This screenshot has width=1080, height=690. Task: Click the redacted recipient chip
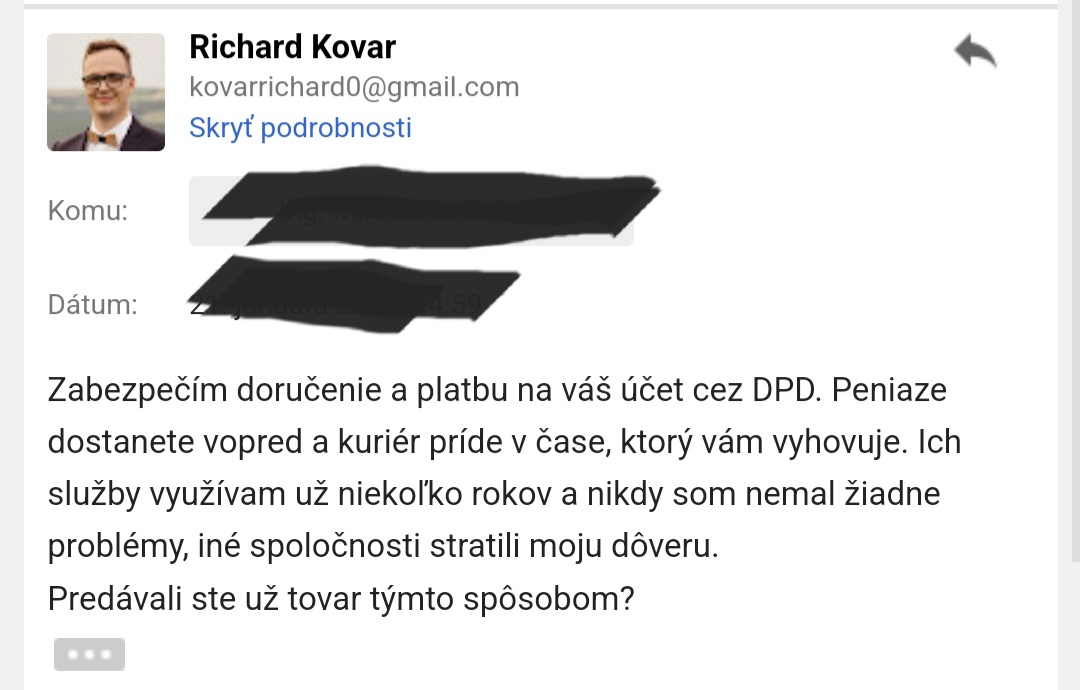coord(411,212)
